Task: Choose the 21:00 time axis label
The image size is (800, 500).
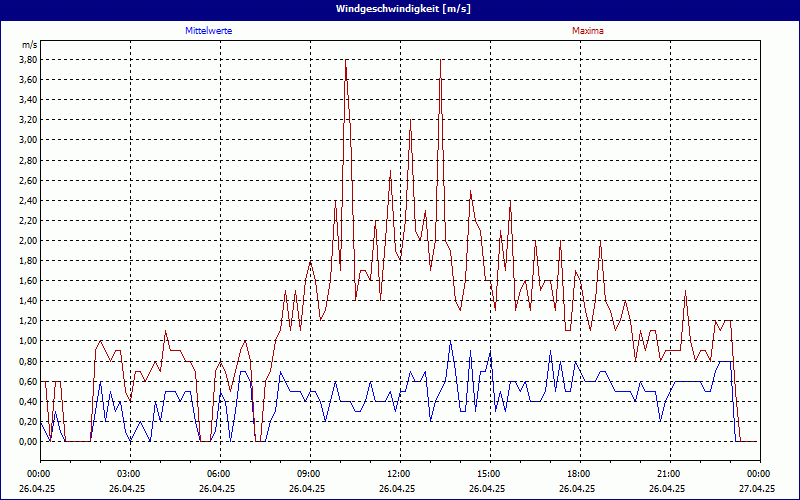Action: (x=668, y=474)
